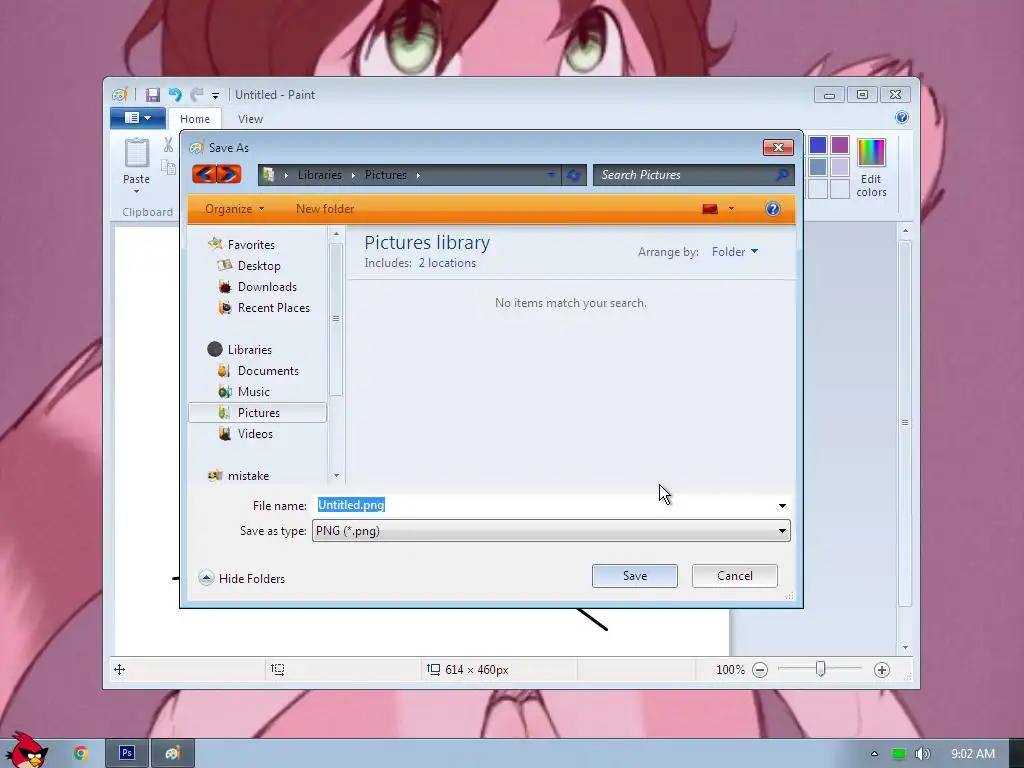Click the navigation pane scroll down arrow
This screenshot has width=1024, height=768.
tap(336, 475)
